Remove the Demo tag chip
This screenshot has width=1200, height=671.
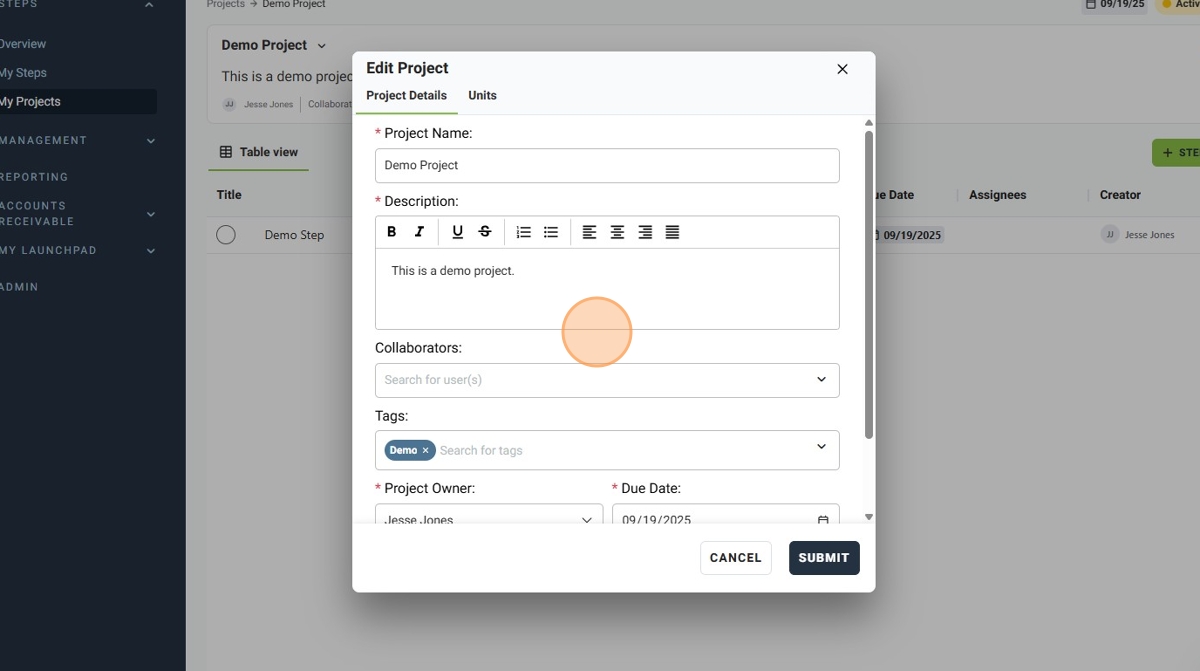[x=425, y=450]
